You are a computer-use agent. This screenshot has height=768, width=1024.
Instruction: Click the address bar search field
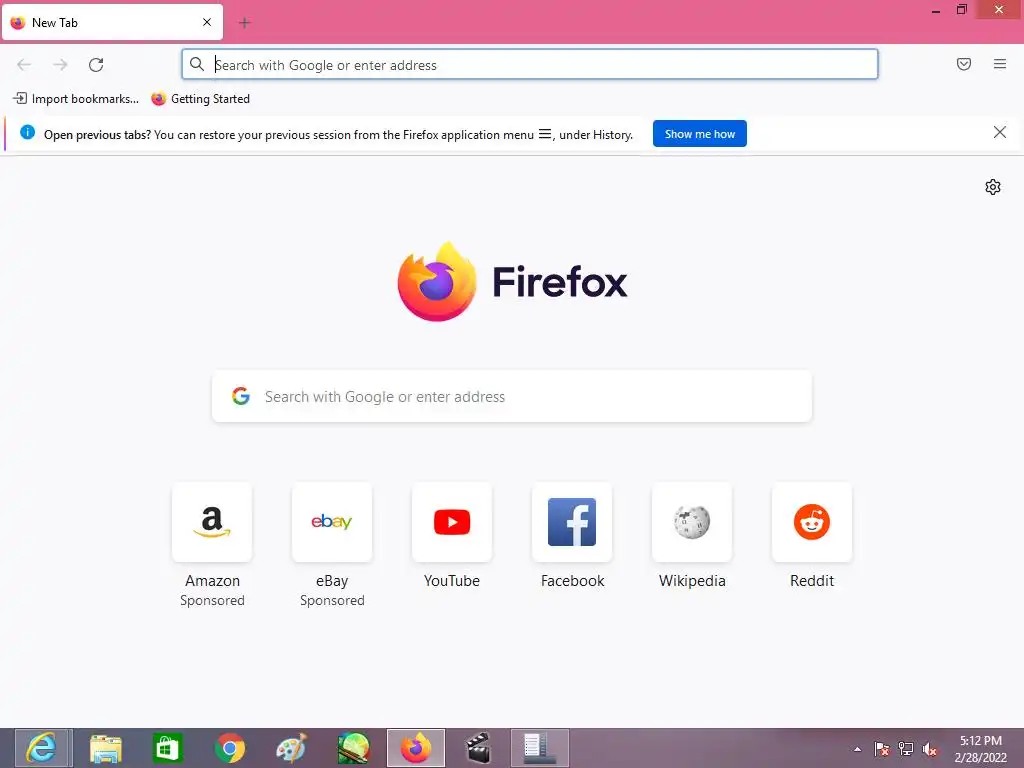(530, 65)
